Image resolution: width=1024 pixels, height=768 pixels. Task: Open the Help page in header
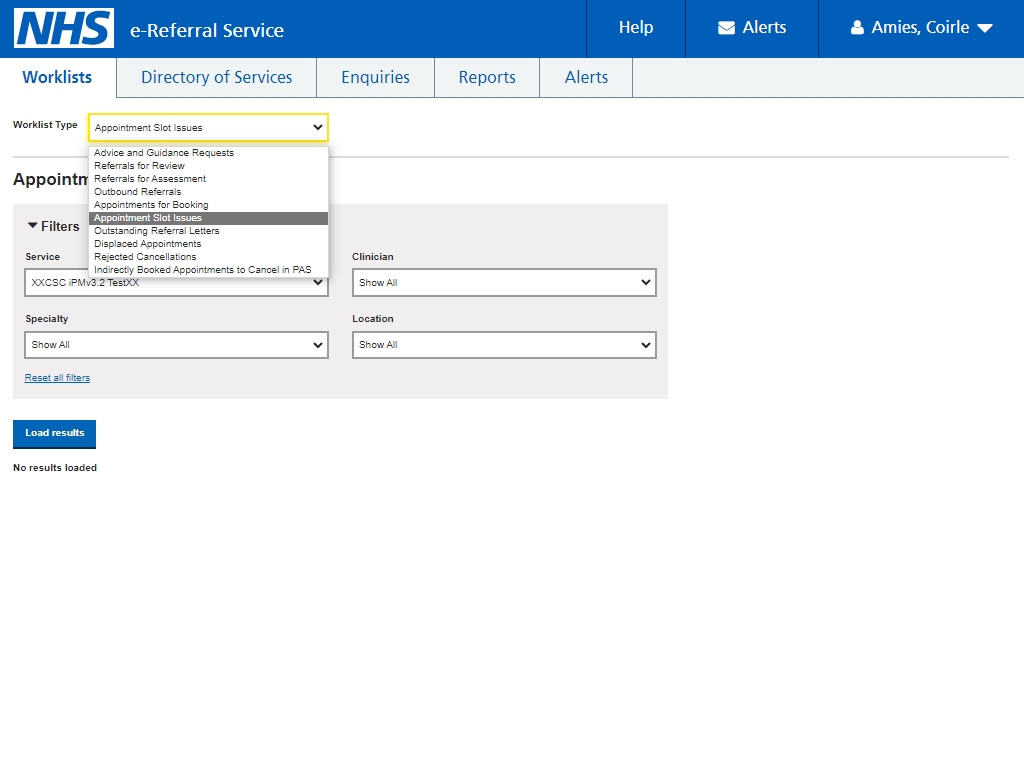pos(635,28)
